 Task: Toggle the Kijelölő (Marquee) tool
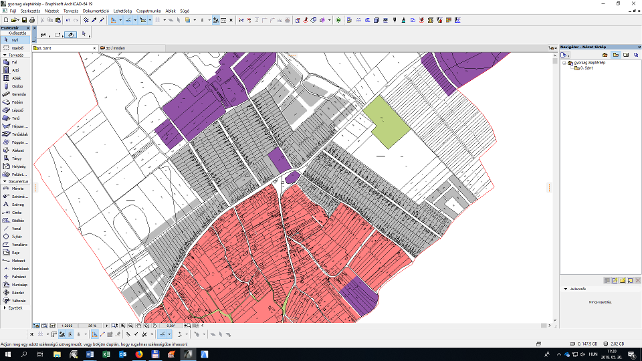15,48
